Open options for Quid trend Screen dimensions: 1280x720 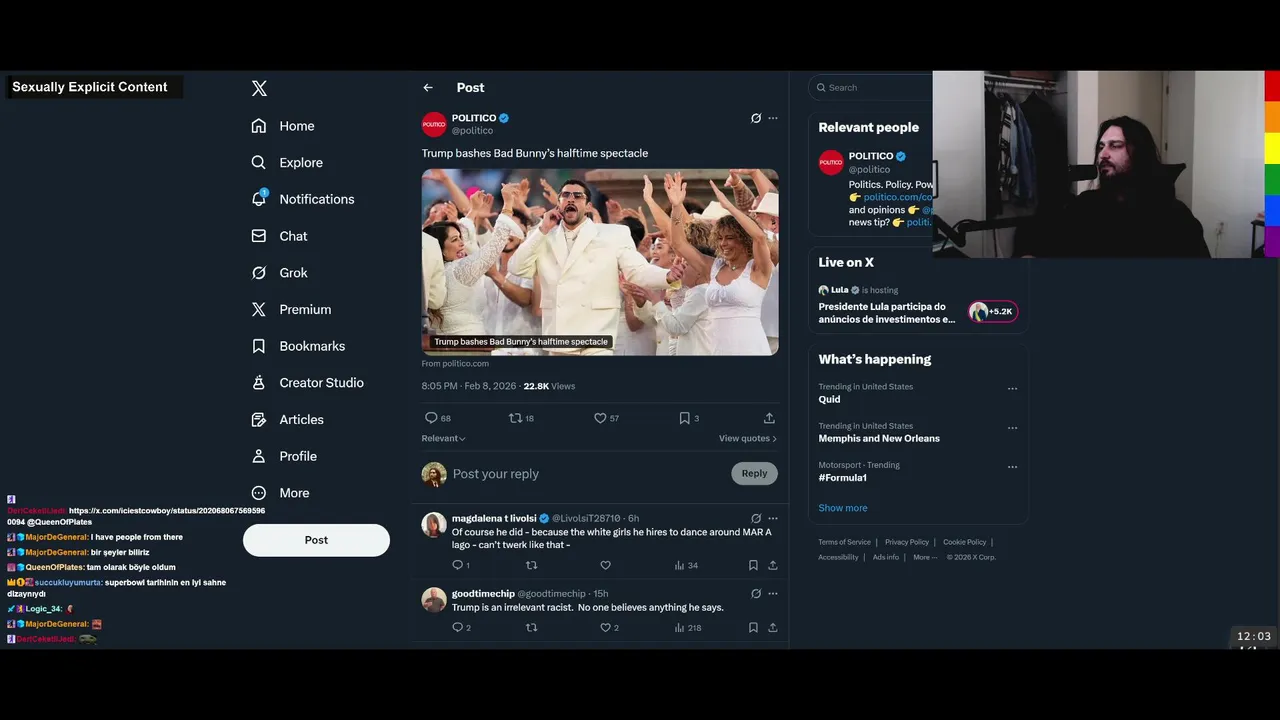(1012, 389)
